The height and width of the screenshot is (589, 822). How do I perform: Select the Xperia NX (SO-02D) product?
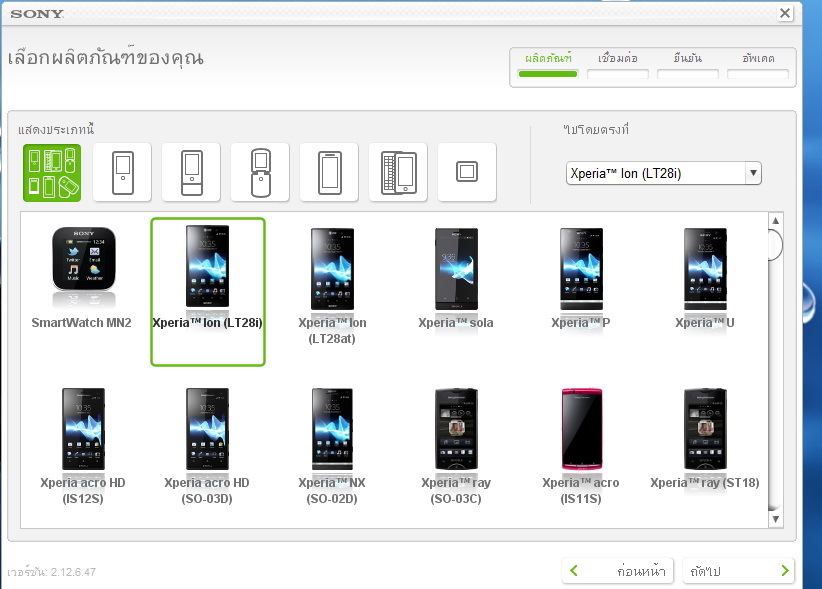click(x=332, y=446)
